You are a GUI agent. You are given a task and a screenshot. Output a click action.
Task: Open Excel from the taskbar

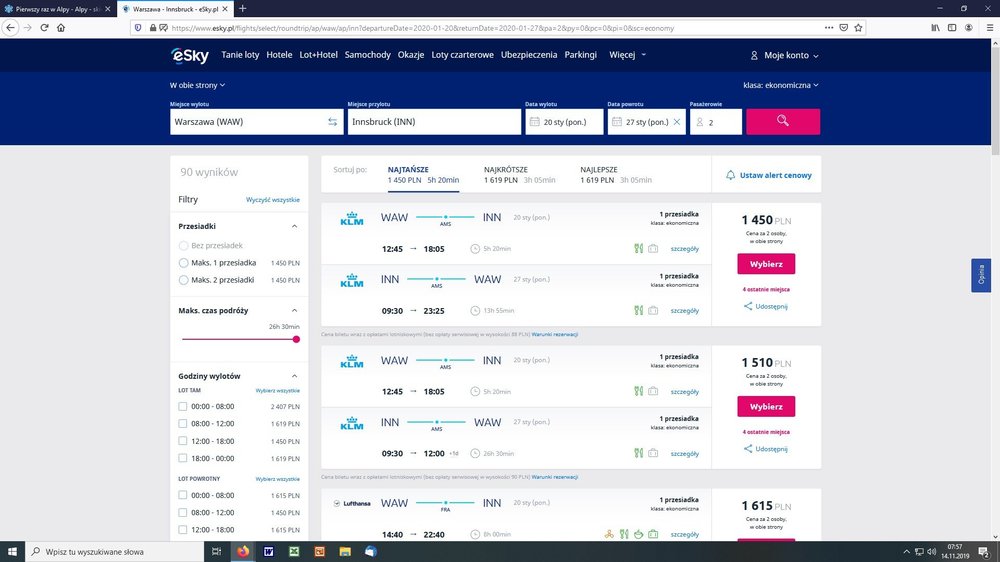click(294, 552)
